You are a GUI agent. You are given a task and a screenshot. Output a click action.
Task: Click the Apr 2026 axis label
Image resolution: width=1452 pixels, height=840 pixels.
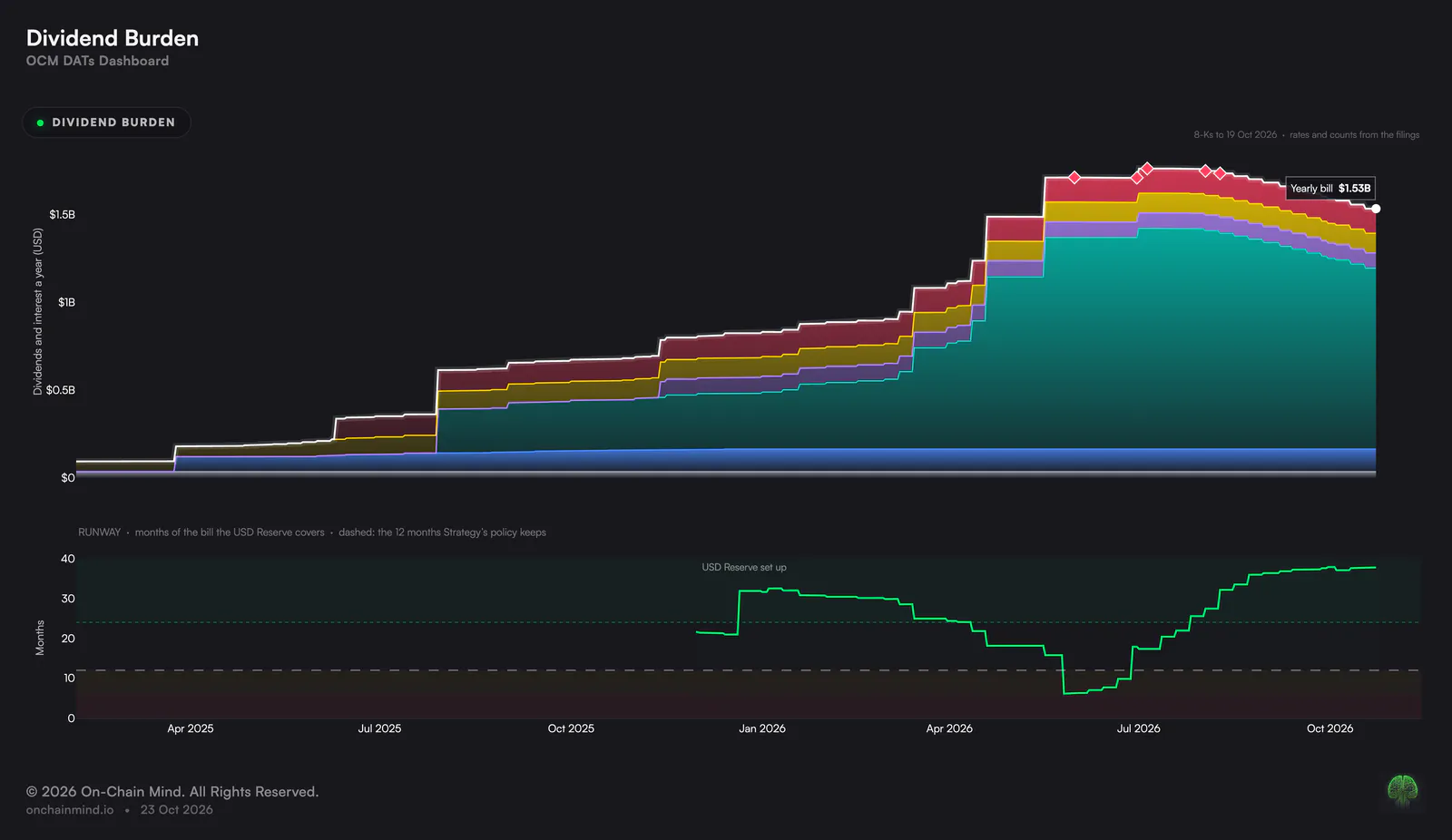point(949,728)
